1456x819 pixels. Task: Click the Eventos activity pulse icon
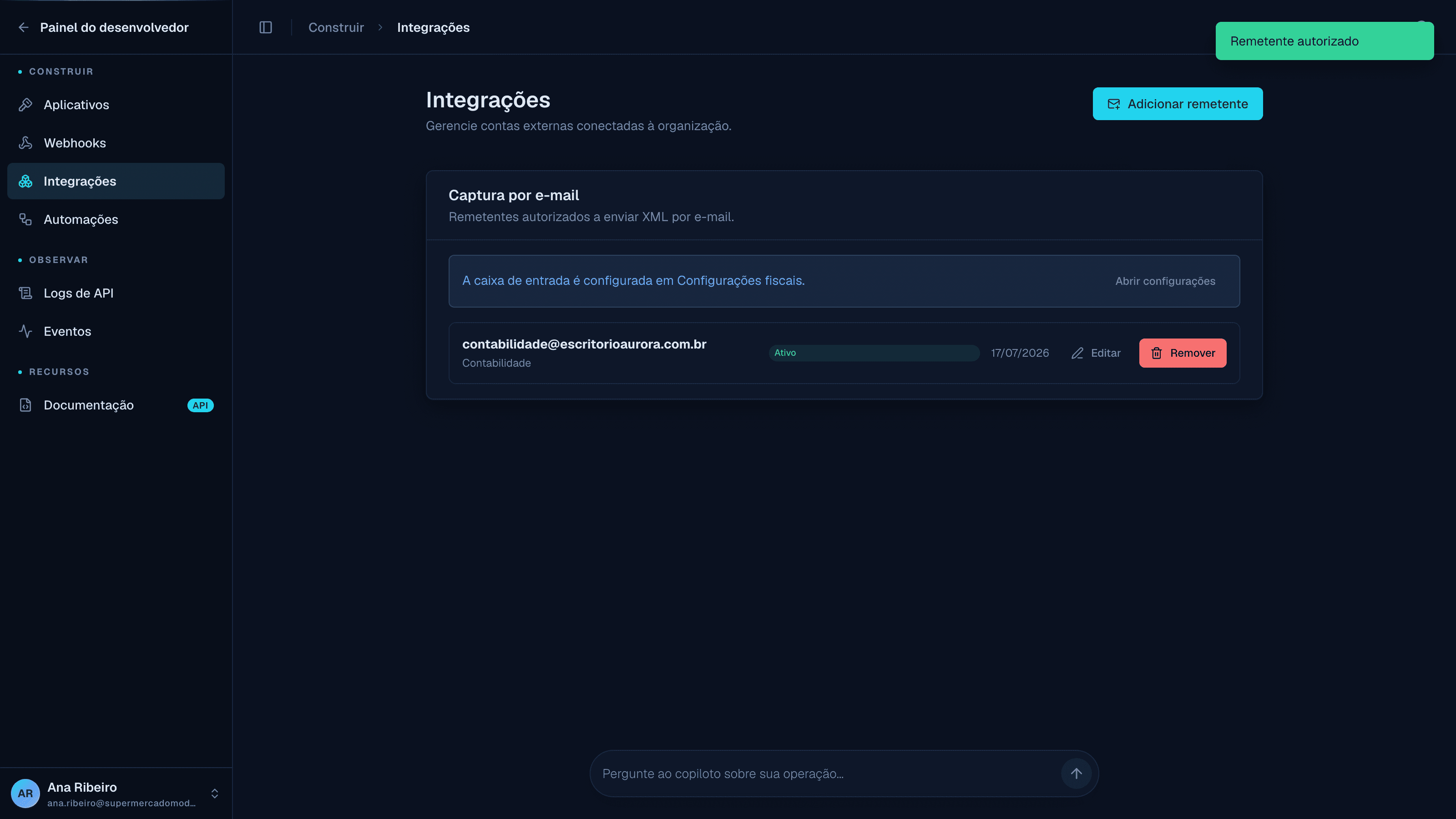(25, 331)
